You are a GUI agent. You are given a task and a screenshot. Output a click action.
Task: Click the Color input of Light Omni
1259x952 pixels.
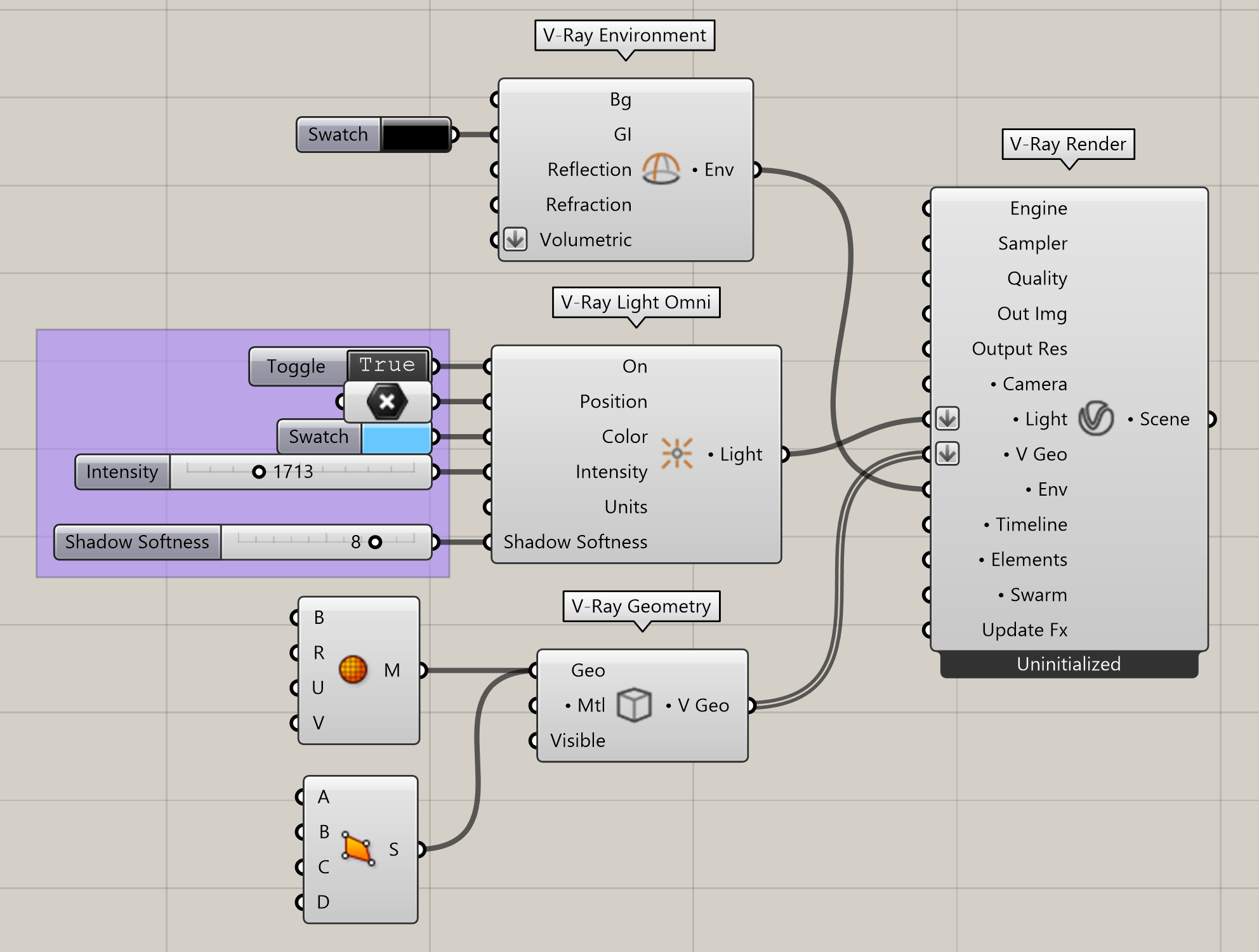coord(624,437)
